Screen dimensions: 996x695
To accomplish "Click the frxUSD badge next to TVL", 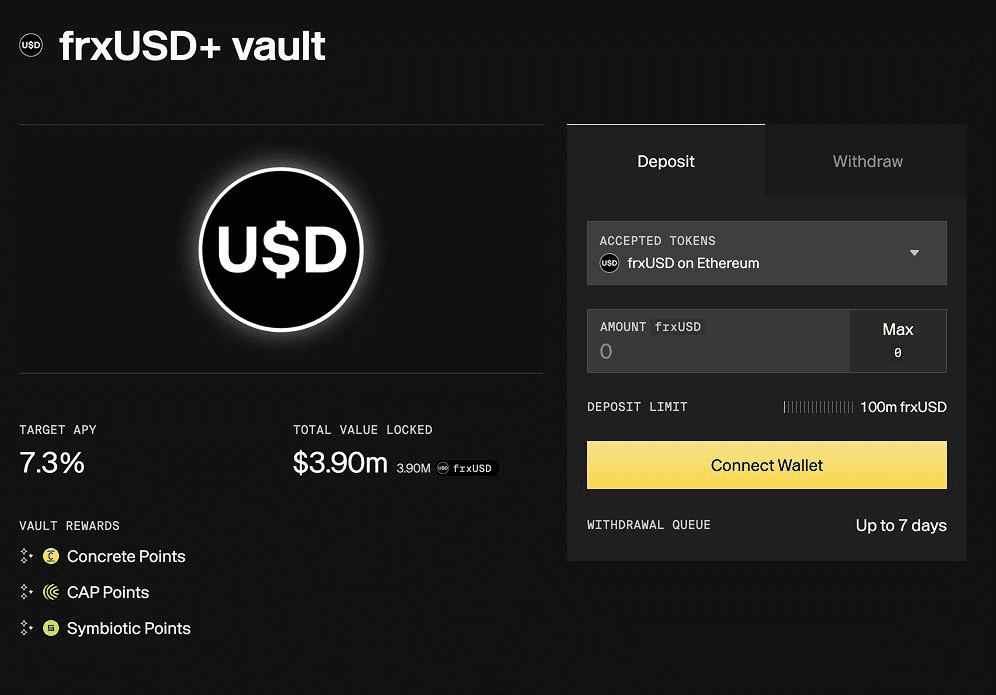I will pos(466,468).
